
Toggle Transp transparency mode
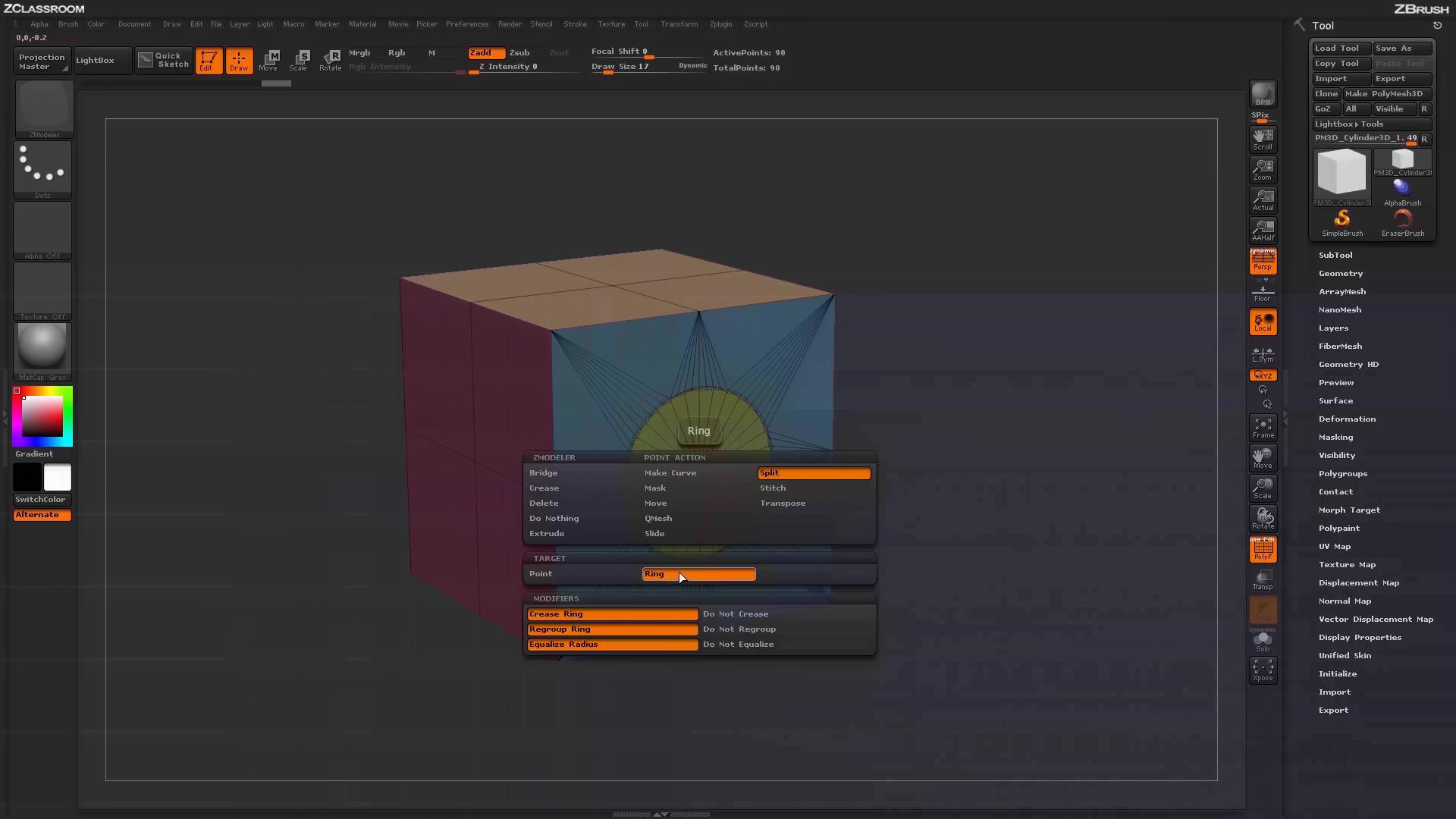(1263, 579)
